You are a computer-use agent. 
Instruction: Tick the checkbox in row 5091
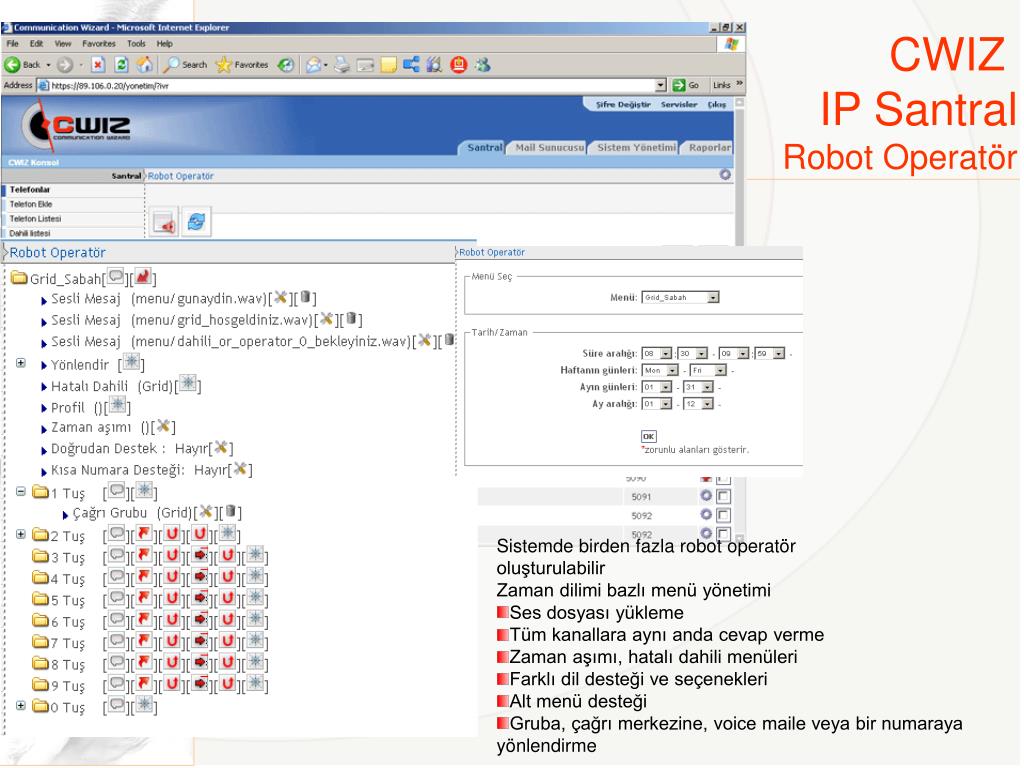pos(723,496)
